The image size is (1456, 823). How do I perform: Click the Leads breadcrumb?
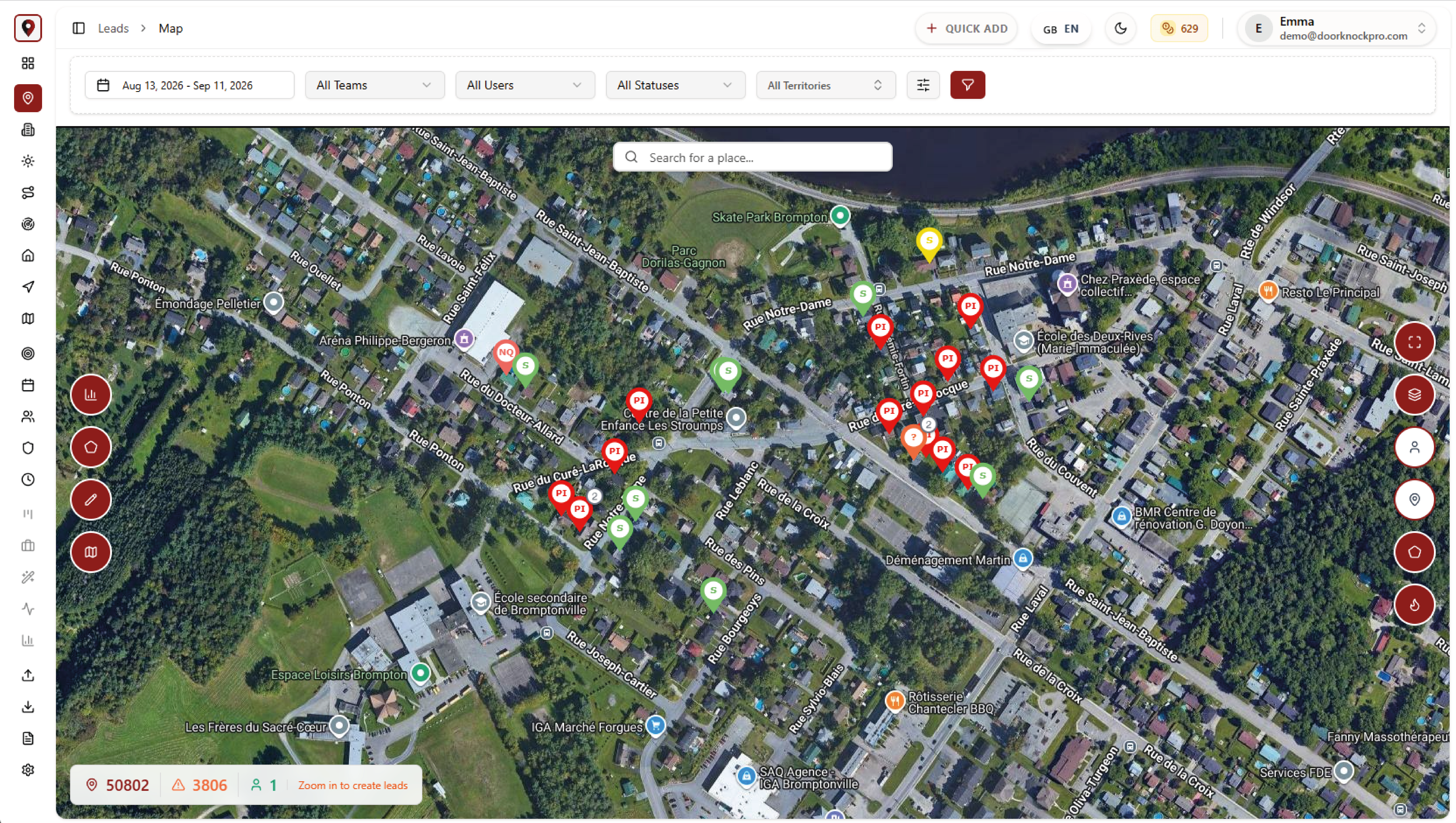click(x=113, y=28)
